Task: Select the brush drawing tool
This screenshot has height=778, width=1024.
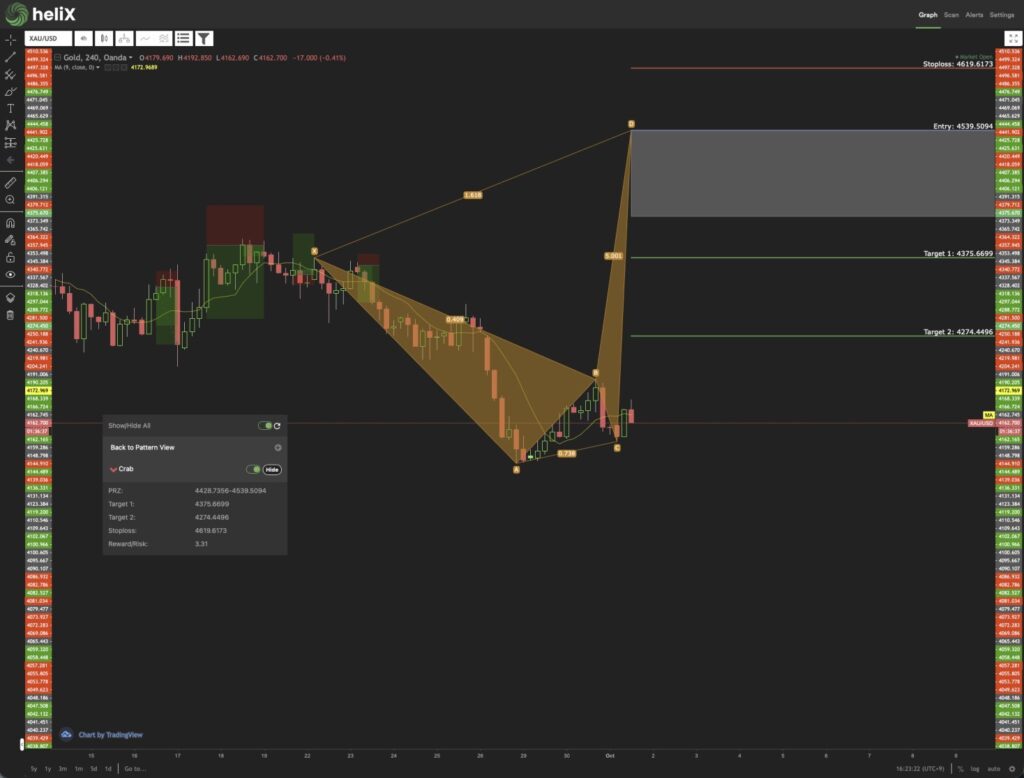Action: [x=10, y=91]
